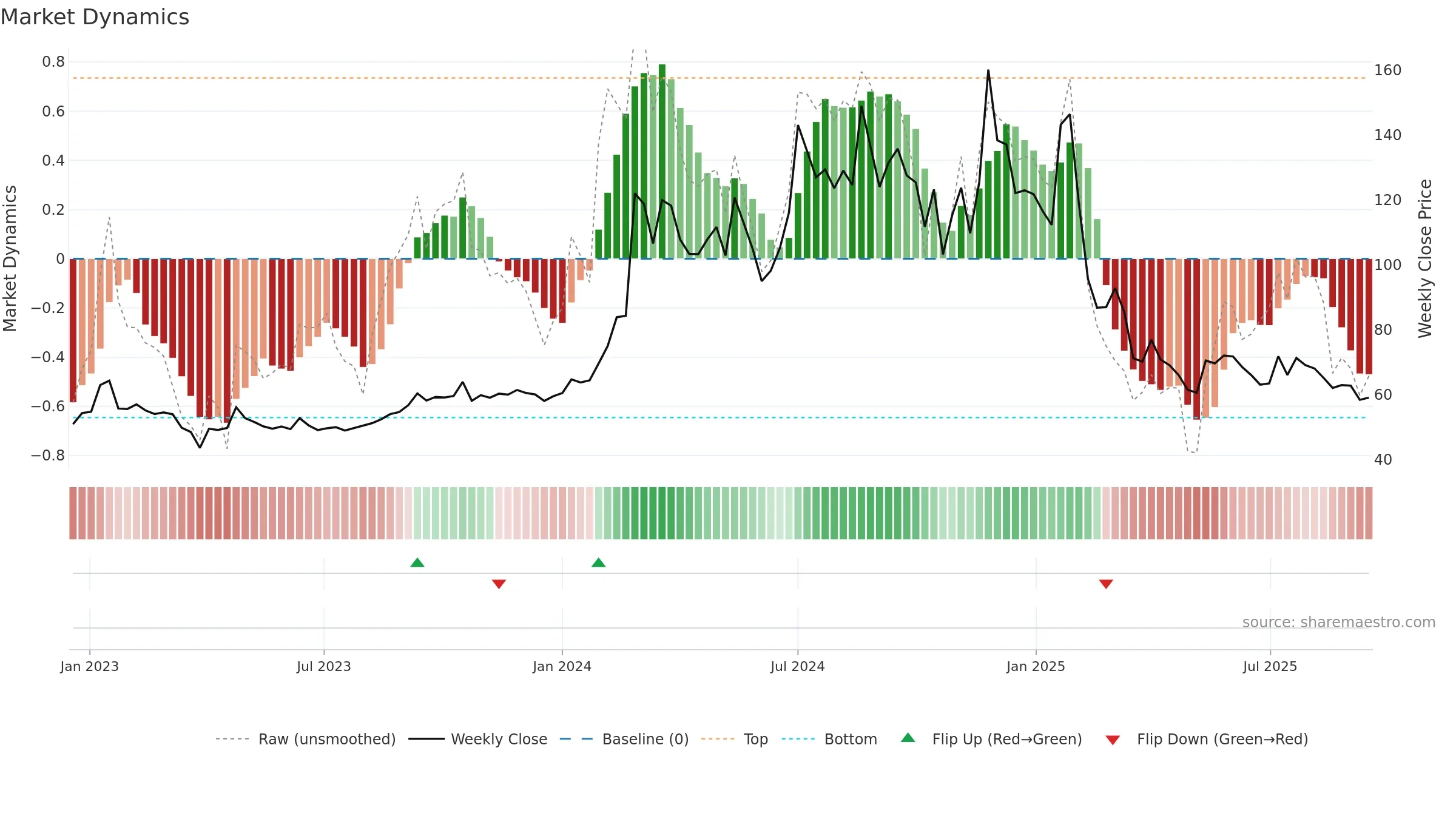Click the green flip-up marker after Jan 2024
Screen dimensions: 1456x819
(599, 562)
